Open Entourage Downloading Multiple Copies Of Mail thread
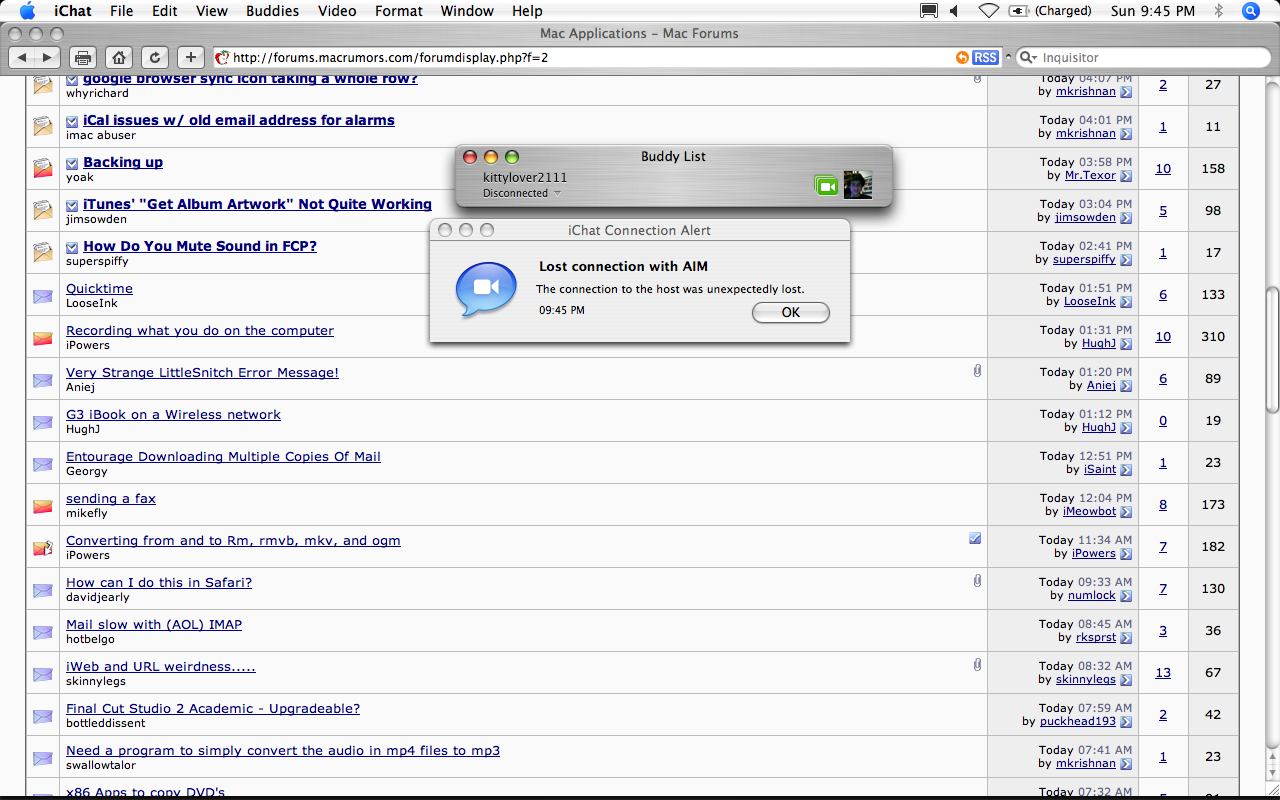 point(223,456)
